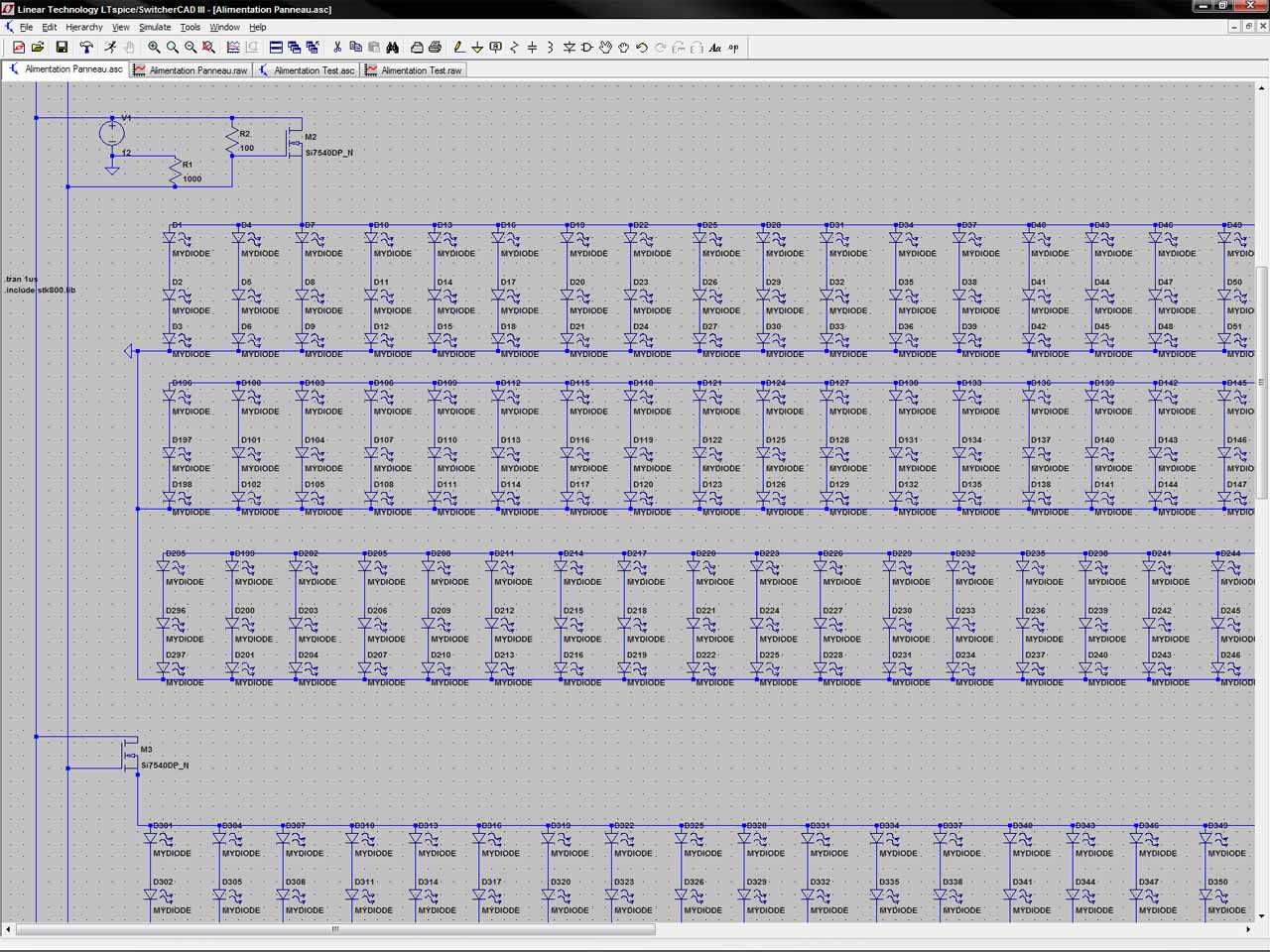This screenshot has height=952, width=1270.
Task: Switch to Alimentation Test.asc tab
Action: point(307,70)
